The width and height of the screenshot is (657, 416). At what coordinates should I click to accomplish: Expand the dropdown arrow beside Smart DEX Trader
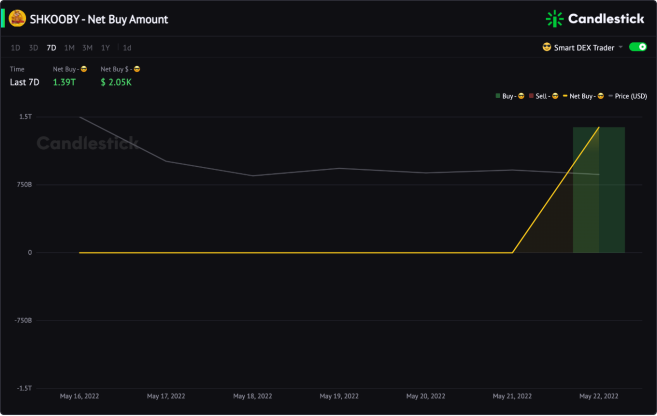pyautogui.click(x=621, y=47)
